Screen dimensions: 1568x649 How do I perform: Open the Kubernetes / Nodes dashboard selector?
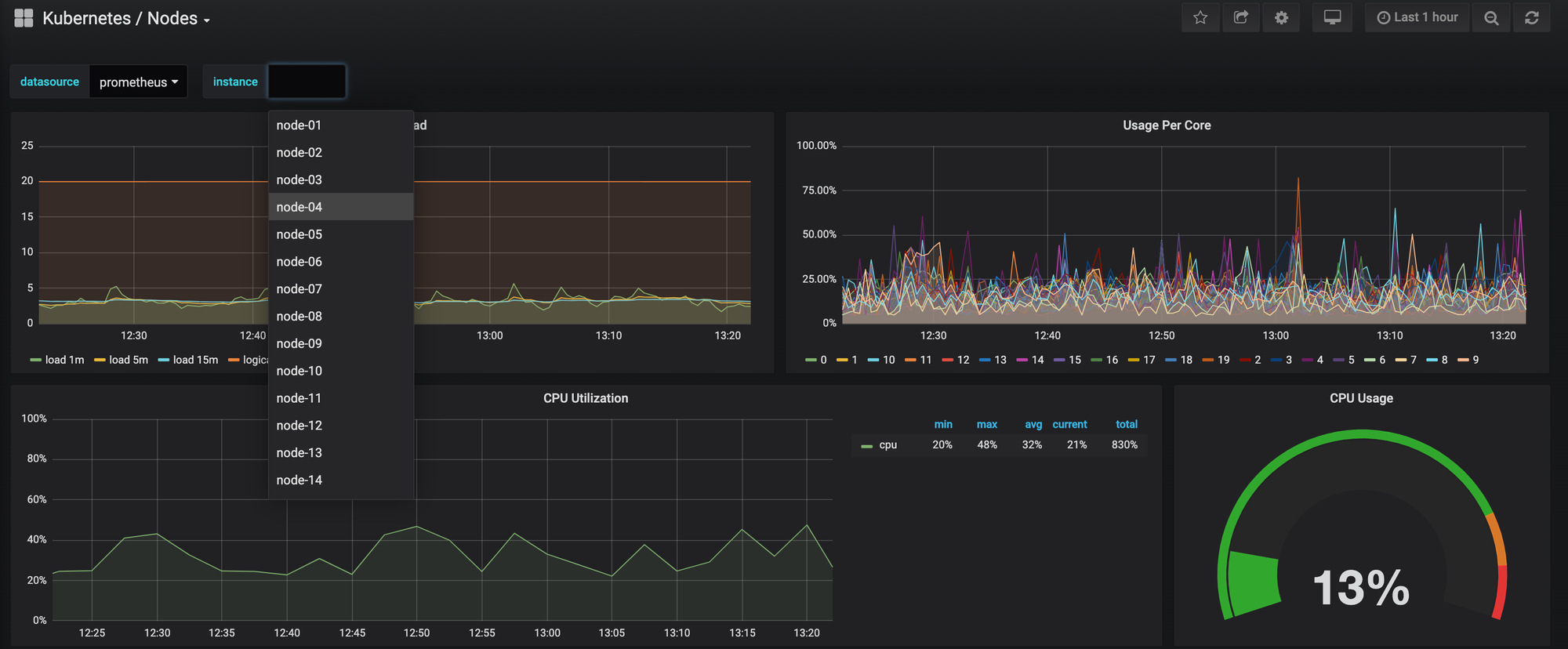tap(125, 18)
